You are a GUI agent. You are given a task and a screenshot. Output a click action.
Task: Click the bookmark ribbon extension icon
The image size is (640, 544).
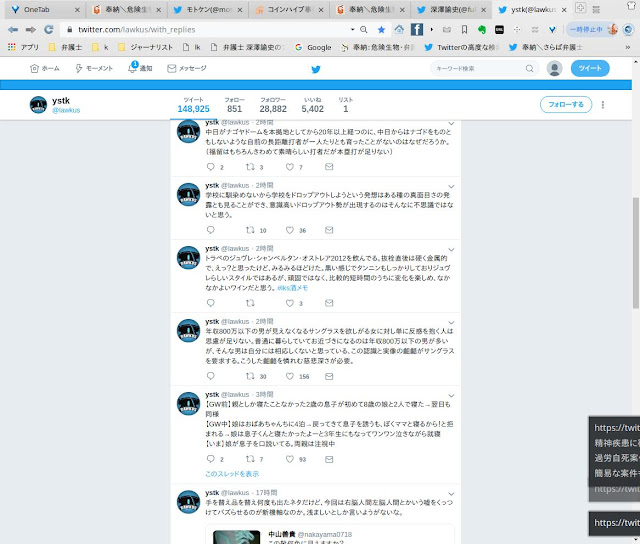464,29
